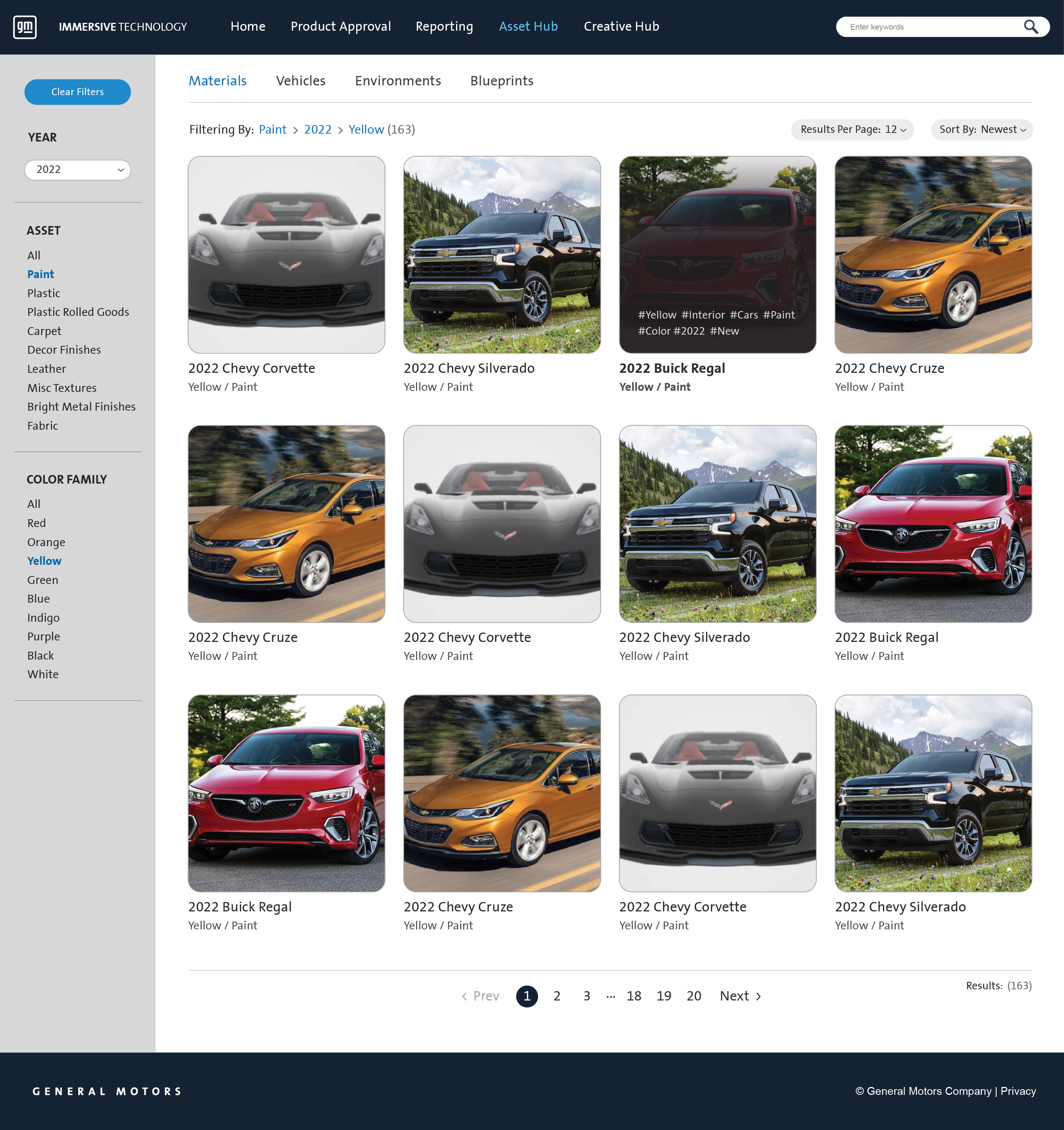Click the Next page arrow icon
Image resolution: width=1064 pixels, height=1130 pixels.
[758, 996]
